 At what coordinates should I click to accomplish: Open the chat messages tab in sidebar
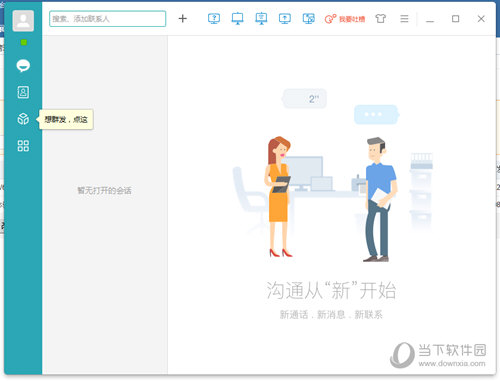tap(23, 66)
